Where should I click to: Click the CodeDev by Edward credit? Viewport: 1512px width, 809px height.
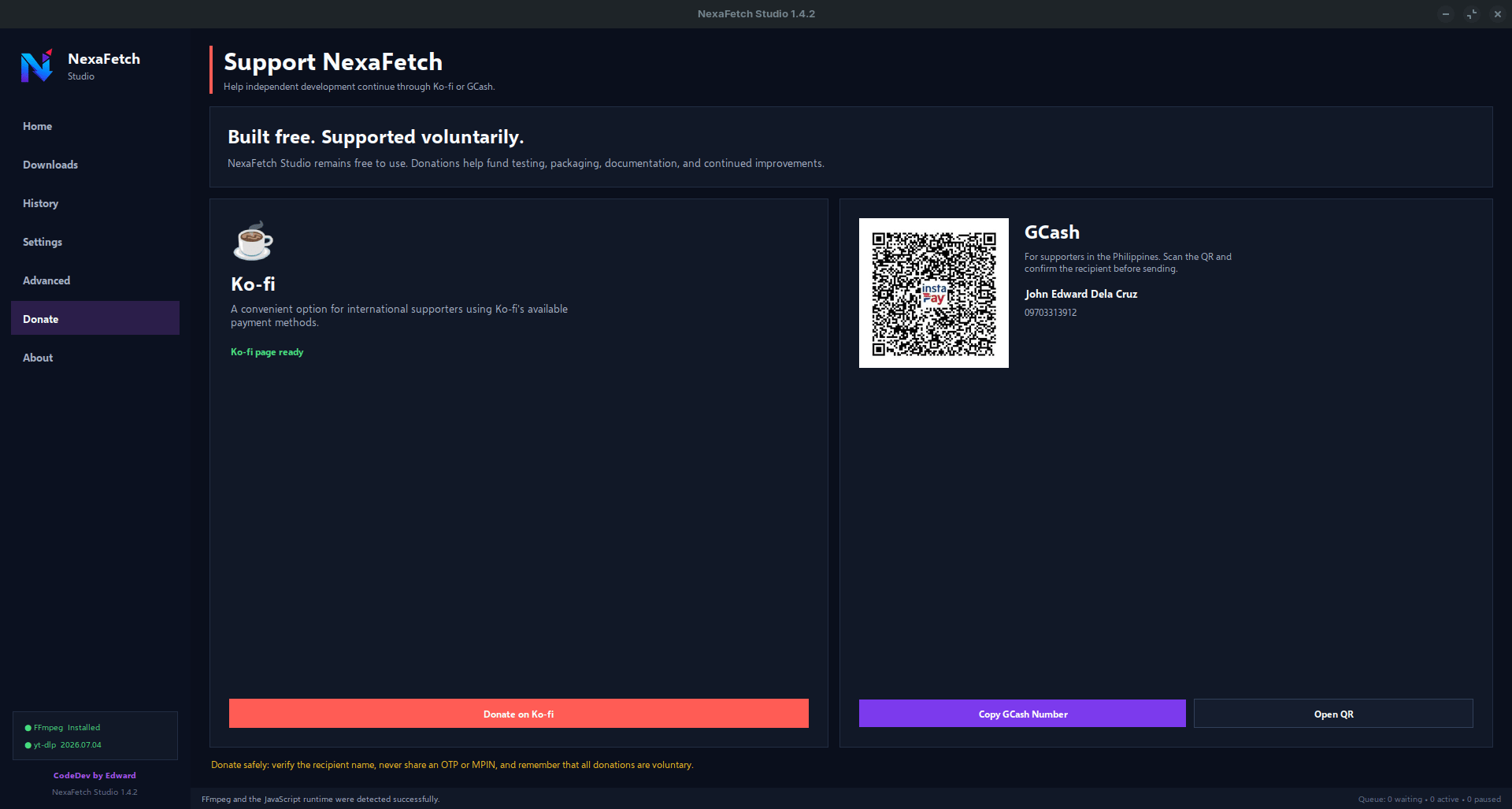point(94,776)
